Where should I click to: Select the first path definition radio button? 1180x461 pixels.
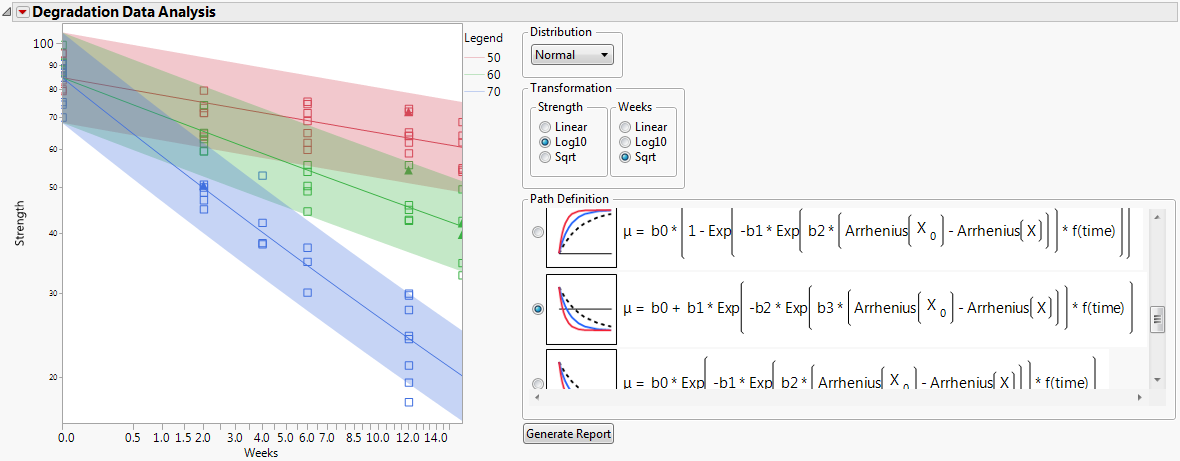[x=538, y=232]
